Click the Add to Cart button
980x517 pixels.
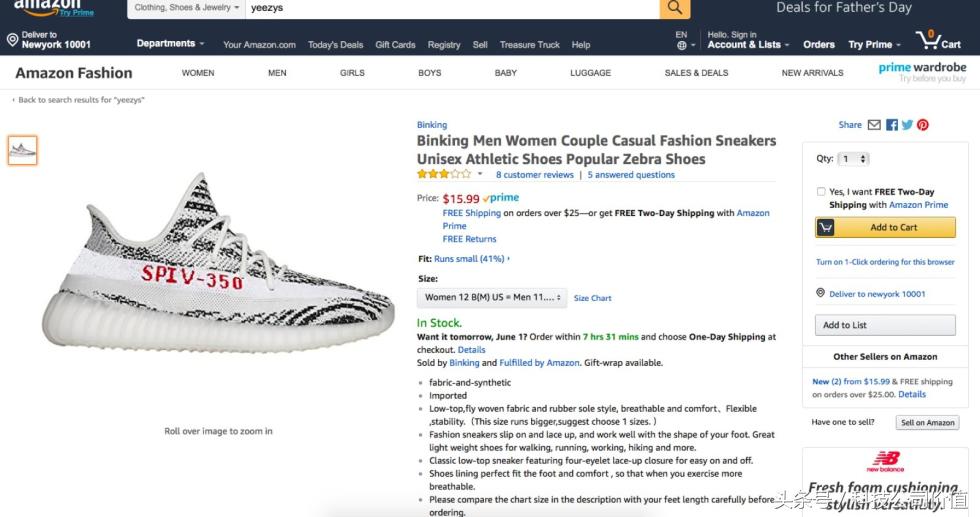[x=885, y=227]
